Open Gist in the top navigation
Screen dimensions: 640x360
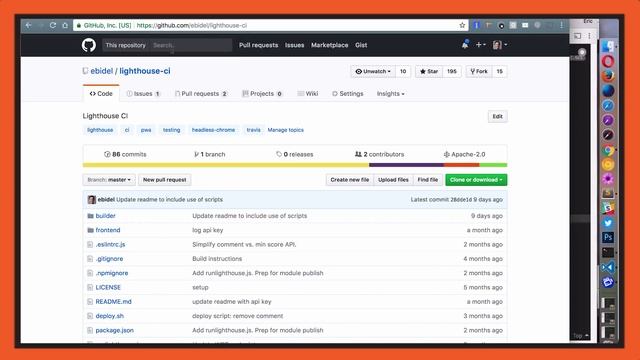coord(361,45)
